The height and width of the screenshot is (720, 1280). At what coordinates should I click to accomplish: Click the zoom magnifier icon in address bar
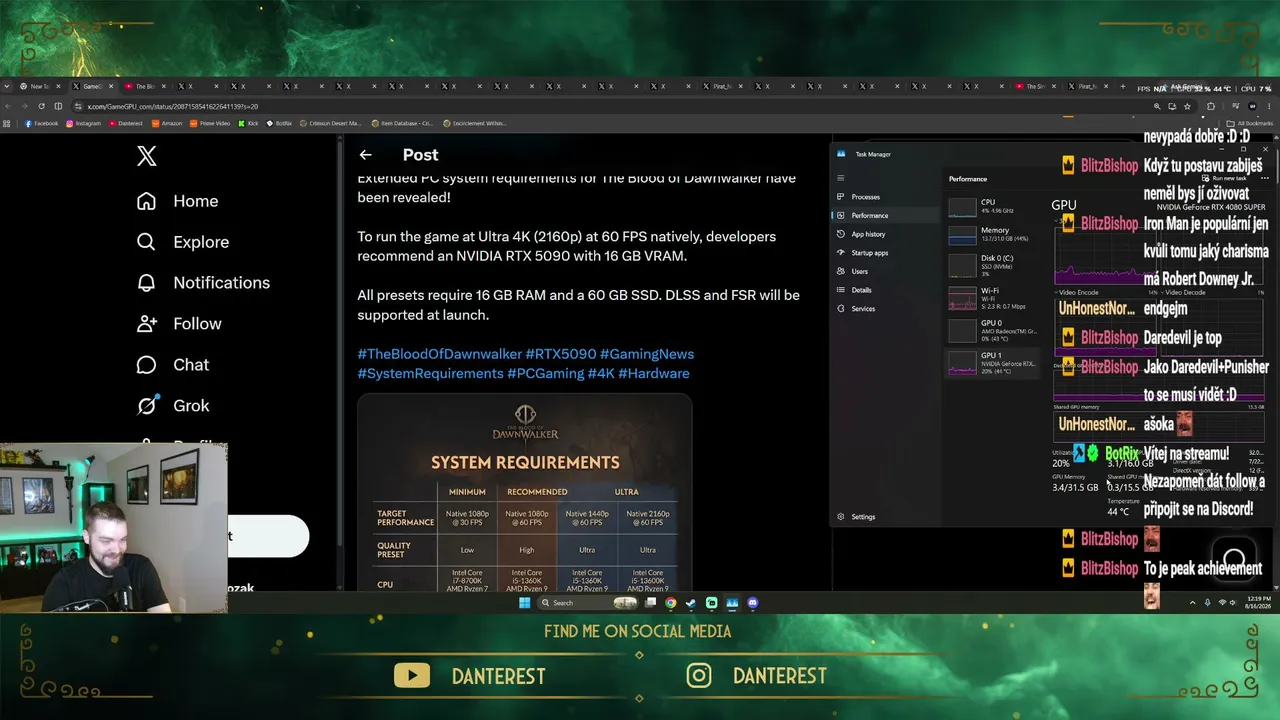coord(1157,106)
